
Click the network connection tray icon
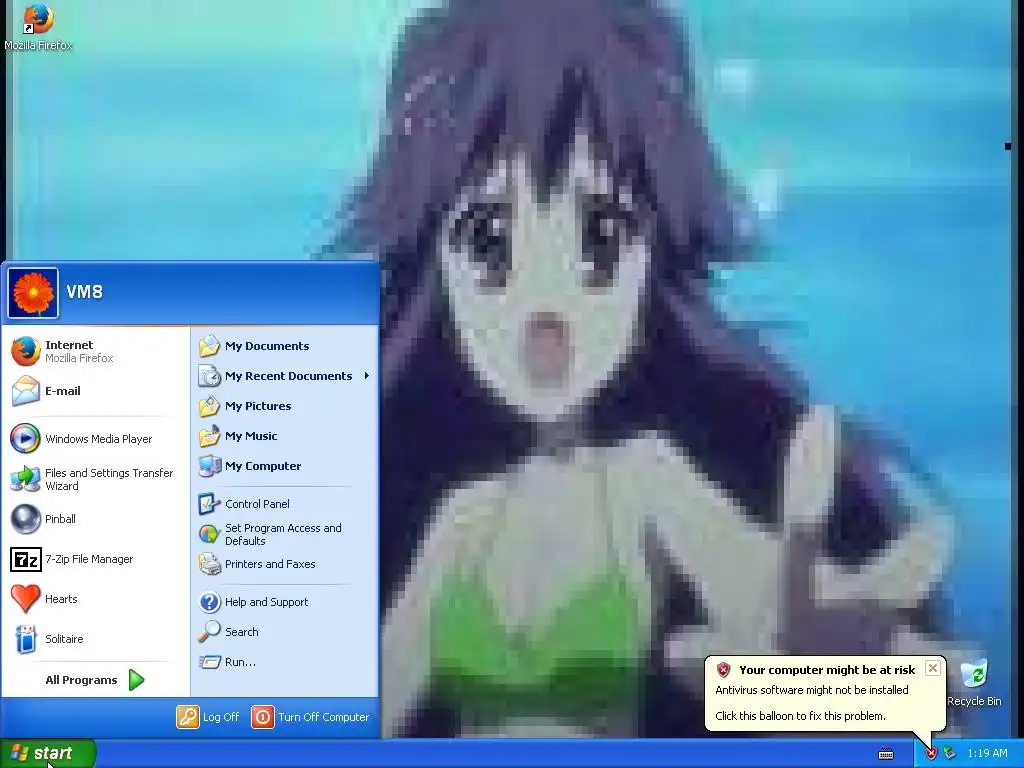(x=949, y=754)
